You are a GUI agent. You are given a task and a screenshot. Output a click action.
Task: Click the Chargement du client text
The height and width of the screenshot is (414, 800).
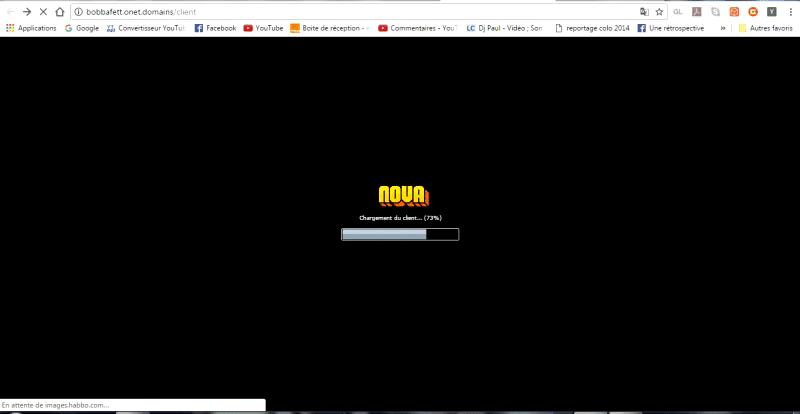coord(400,218)
